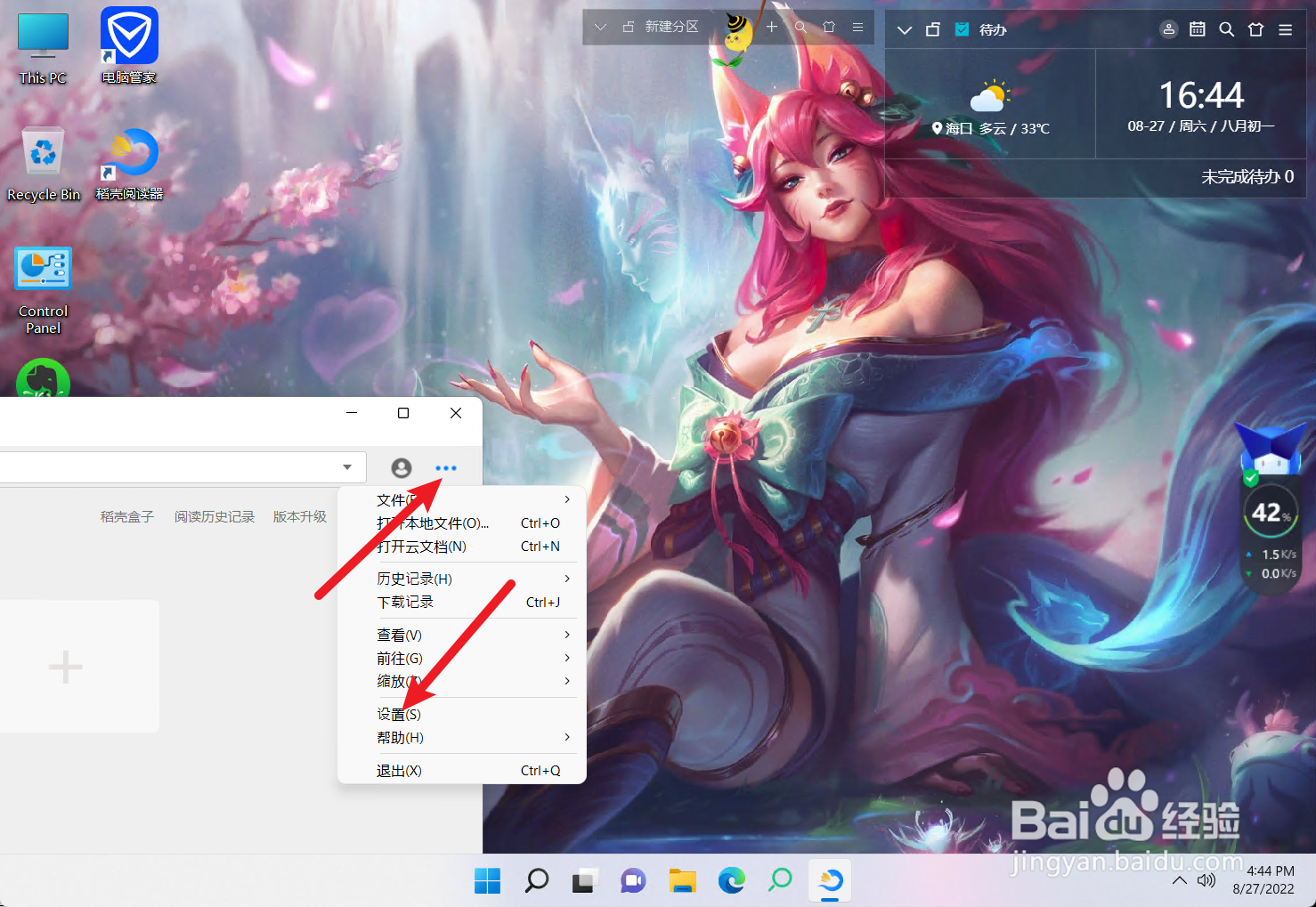Viewport: 1316px width, 907px height.
Task: Select 下载记录 in the menu
Action: pyautogui.click(x=461, y=602)
